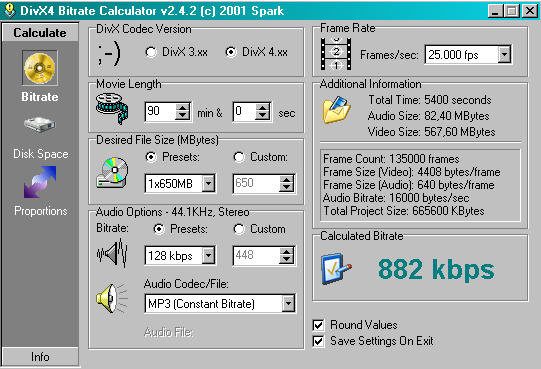
Task: Click Audio Bitrate: 16000 bytes/sec line
Action: [x=396, y=198]
